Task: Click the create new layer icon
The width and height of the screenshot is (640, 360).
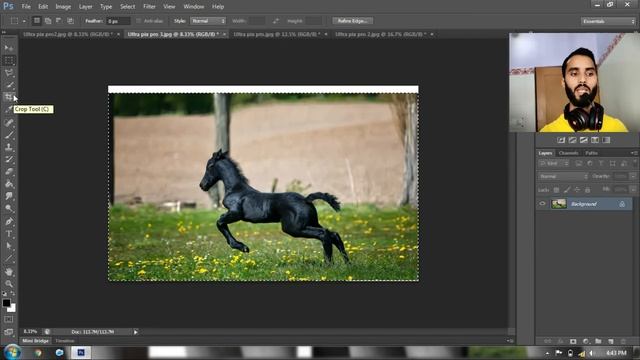Action: click(x=611, y=341)
